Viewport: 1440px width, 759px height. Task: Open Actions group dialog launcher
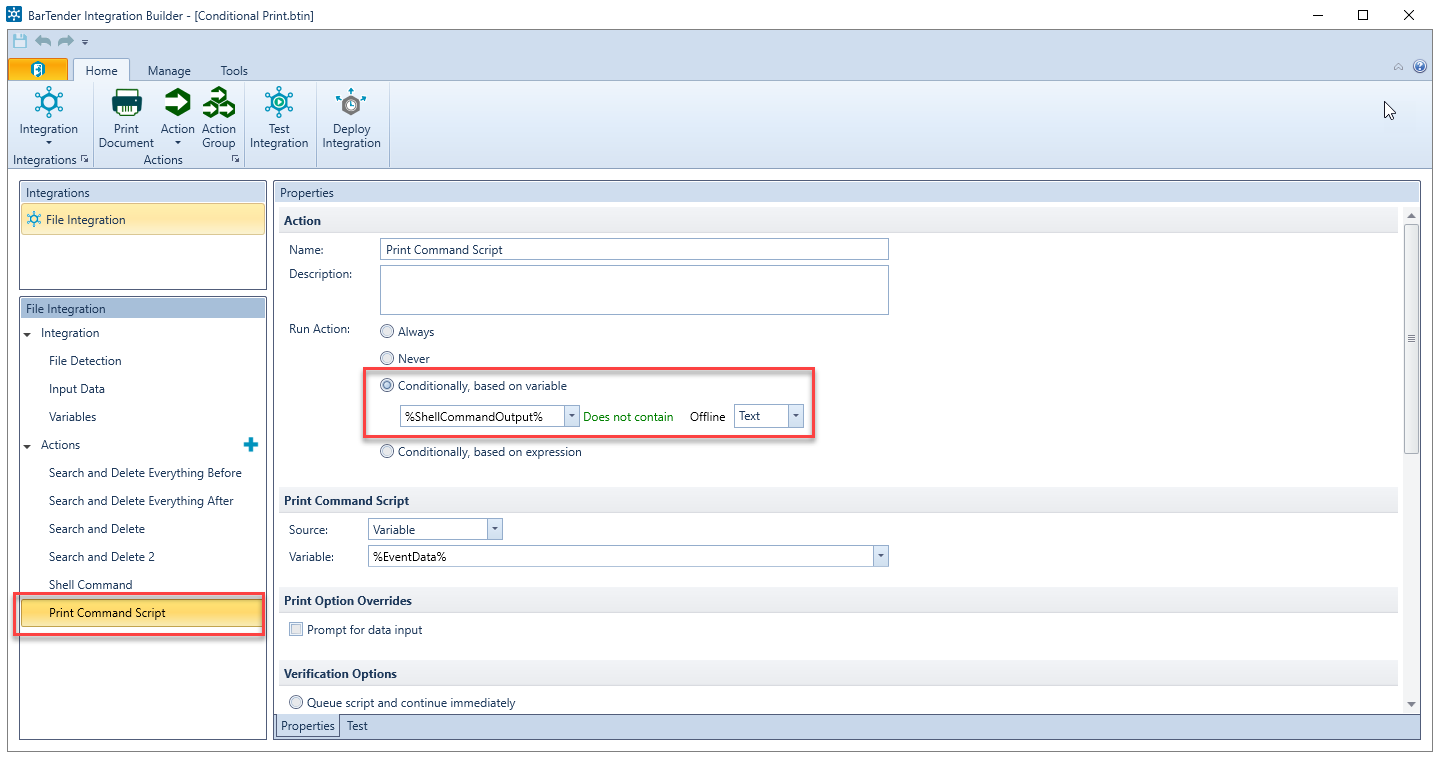[236, 160]
